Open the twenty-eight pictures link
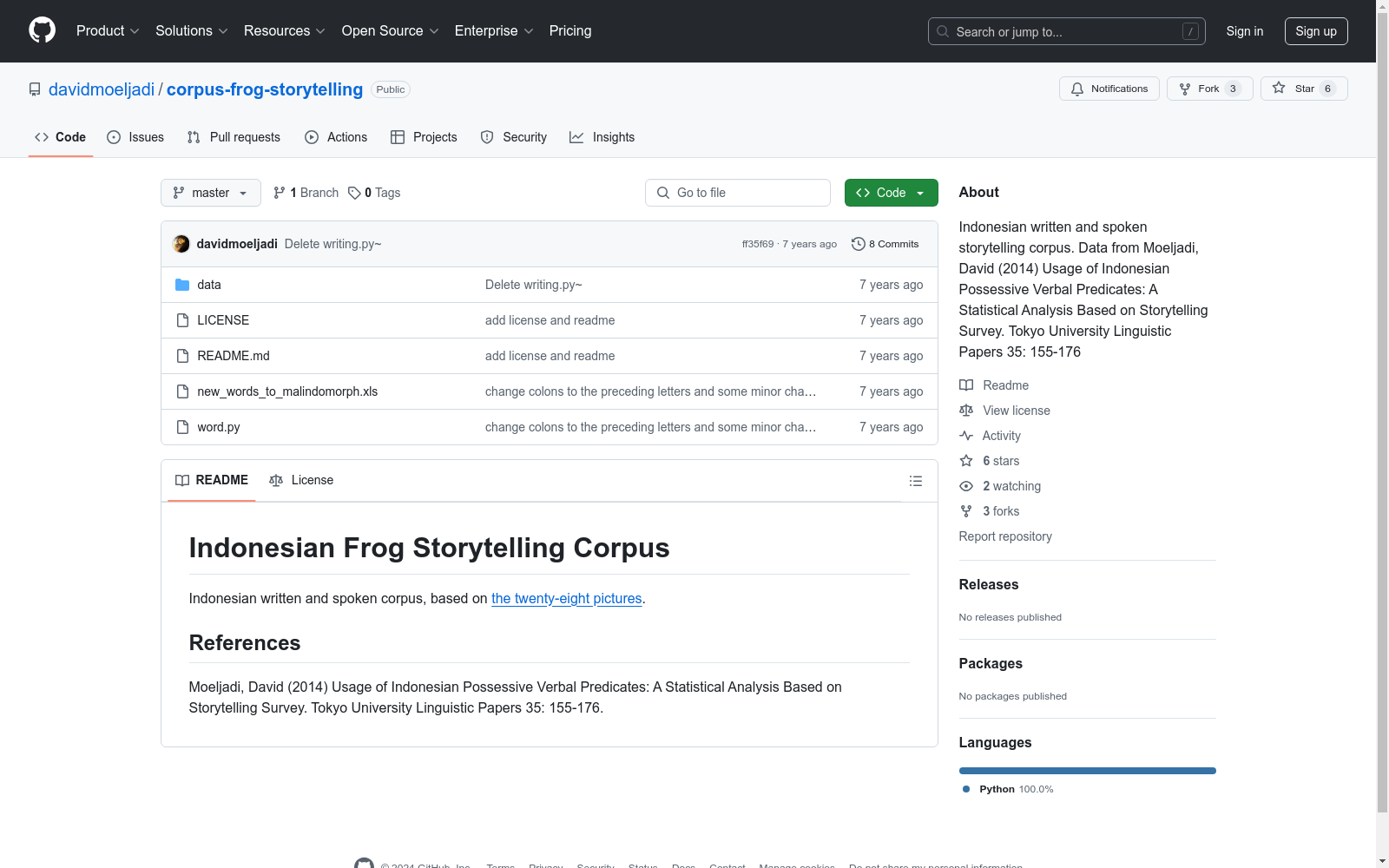1389x868 pixels. click(x=567, y=598)
